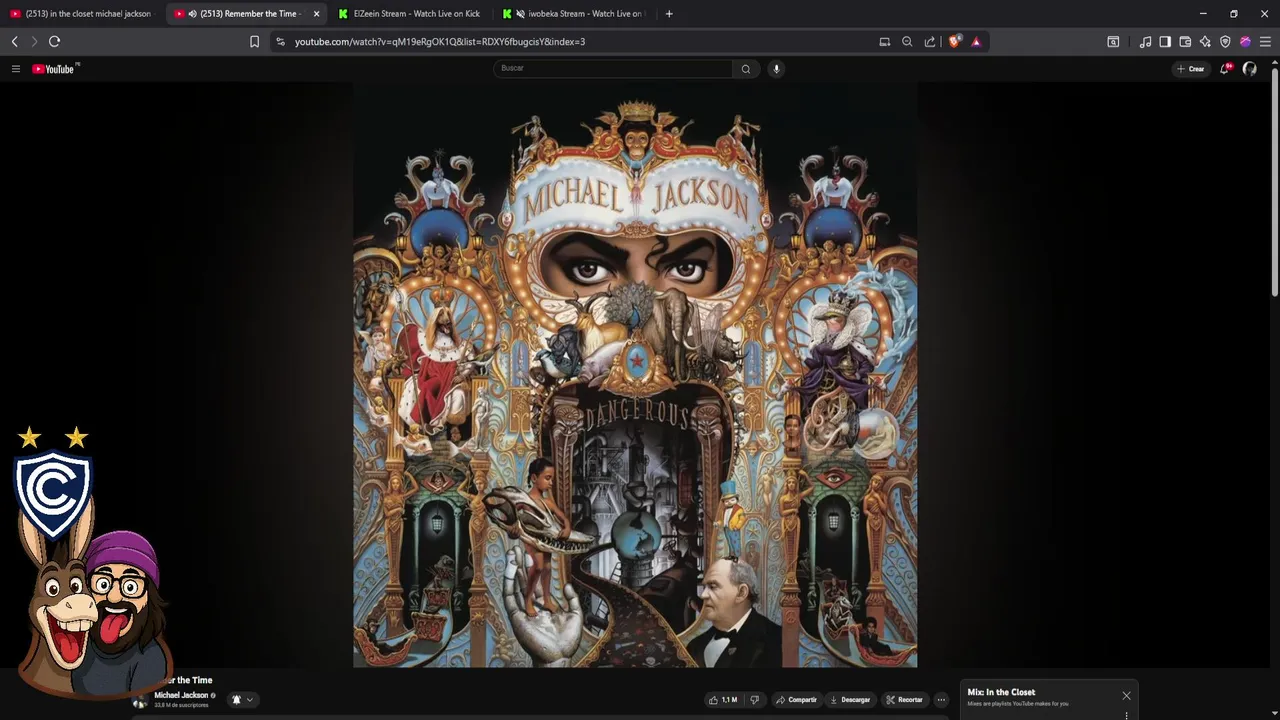Reload the current YouTube page
The height and width of the screenshot is (720, 1280).
(x=55, y=41)
